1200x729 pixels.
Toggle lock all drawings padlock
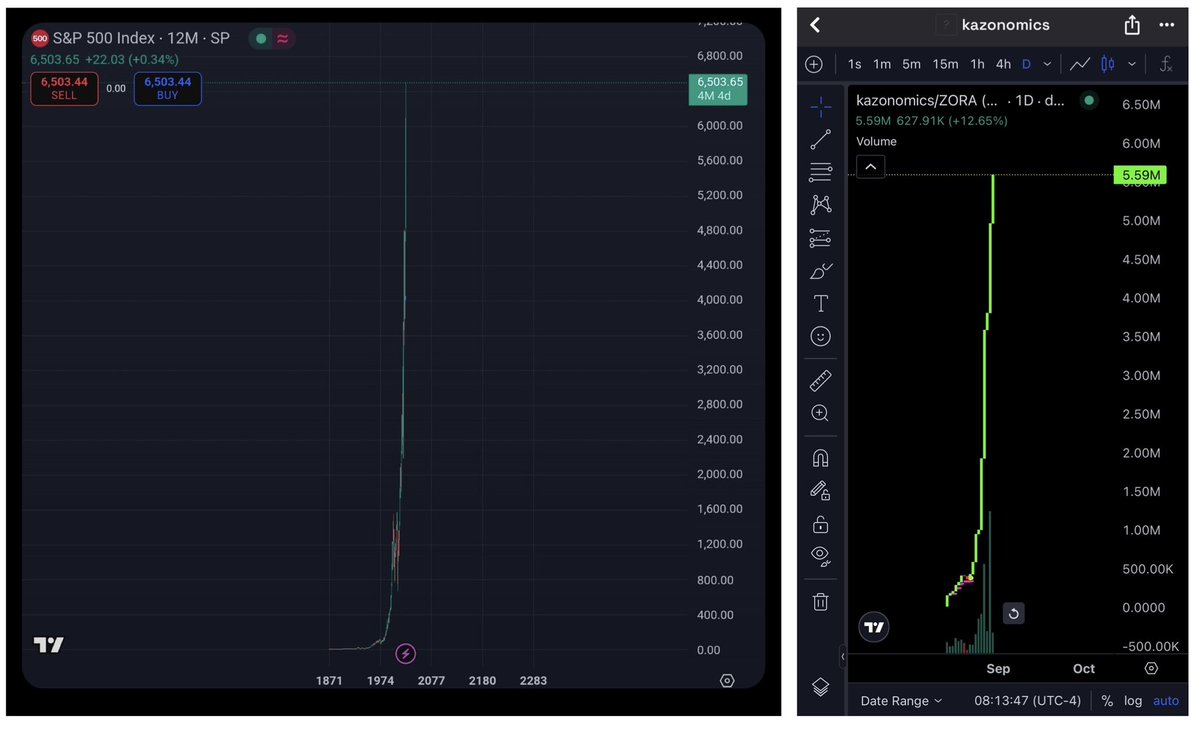click(x=820, y=524)
